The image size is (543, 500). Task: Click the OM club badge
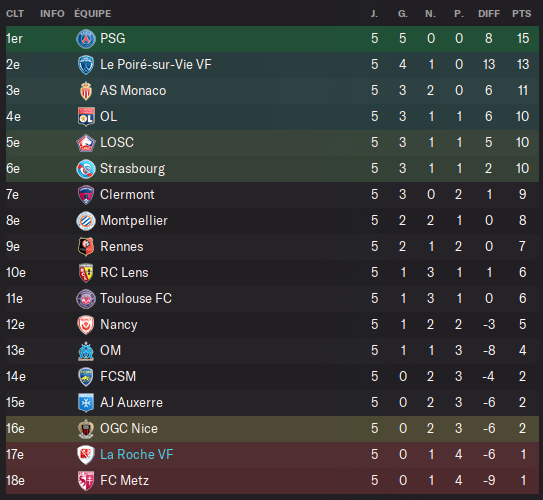[x=86, y=351]
